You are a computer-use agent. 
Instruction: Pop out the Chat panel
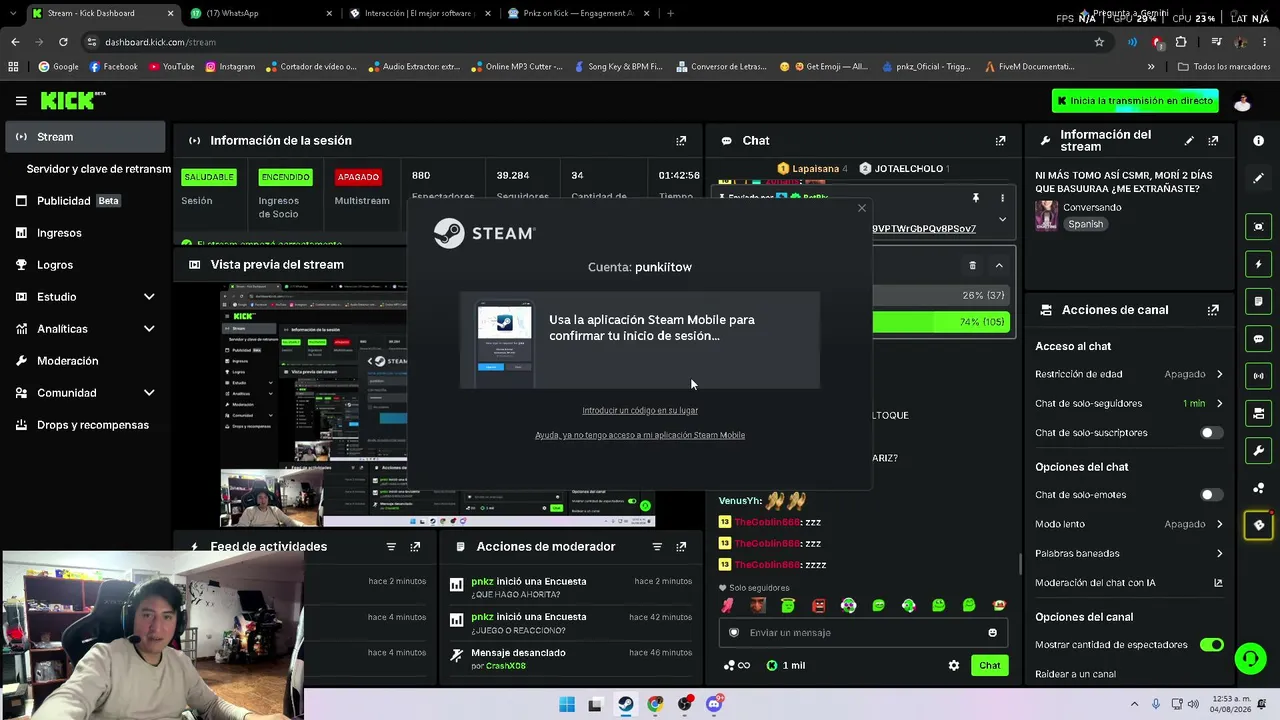pos(1000,141)
